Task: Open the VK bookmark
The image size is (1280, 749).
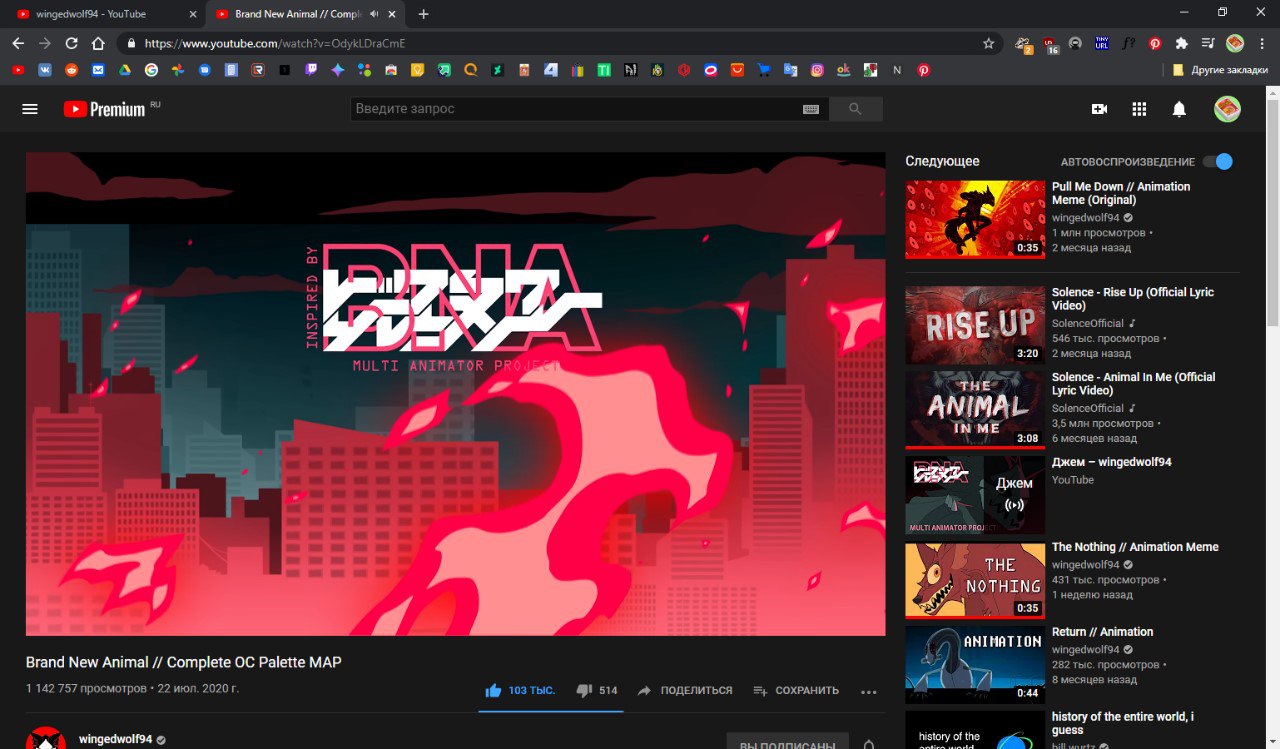Action: [x=45, y=70]
